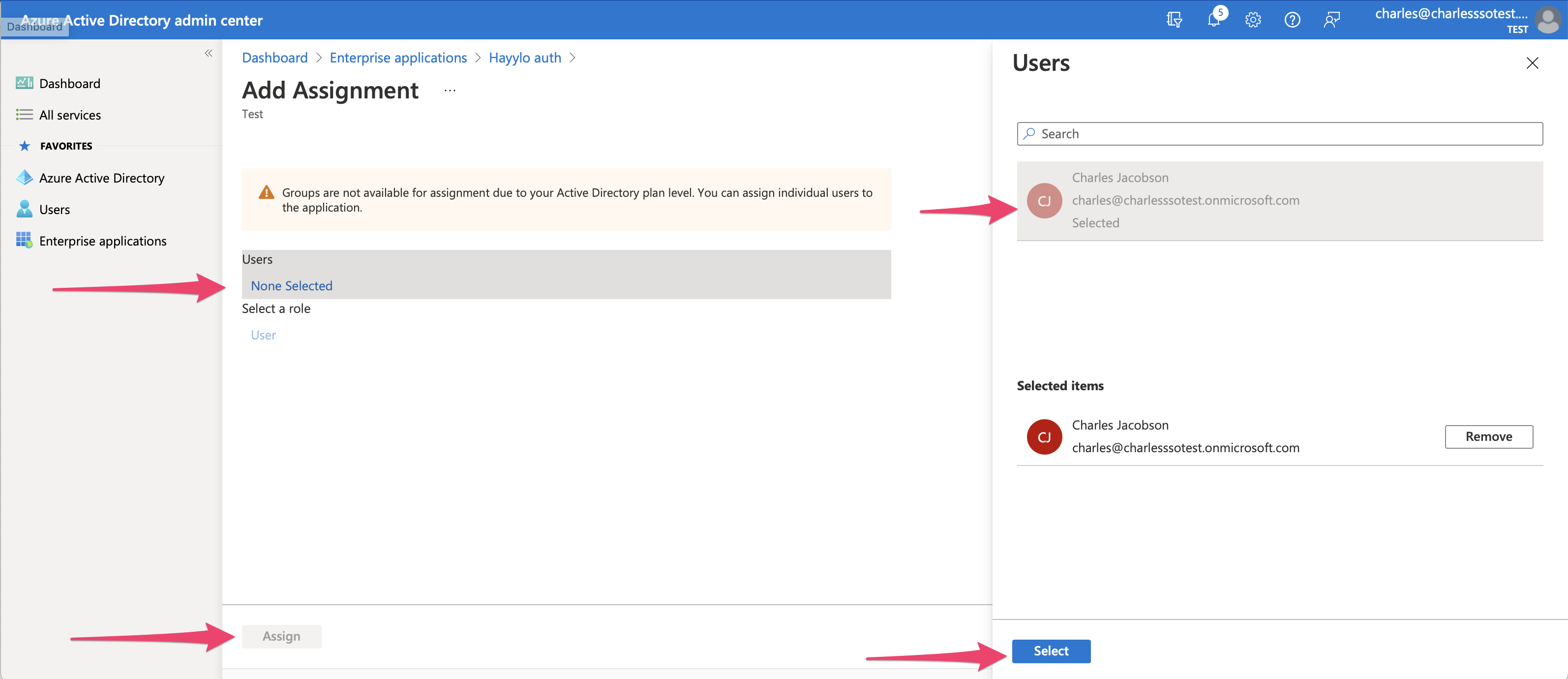Open the settings gear icon
The image size is (1568, 679).
[x=1253, y=20]
